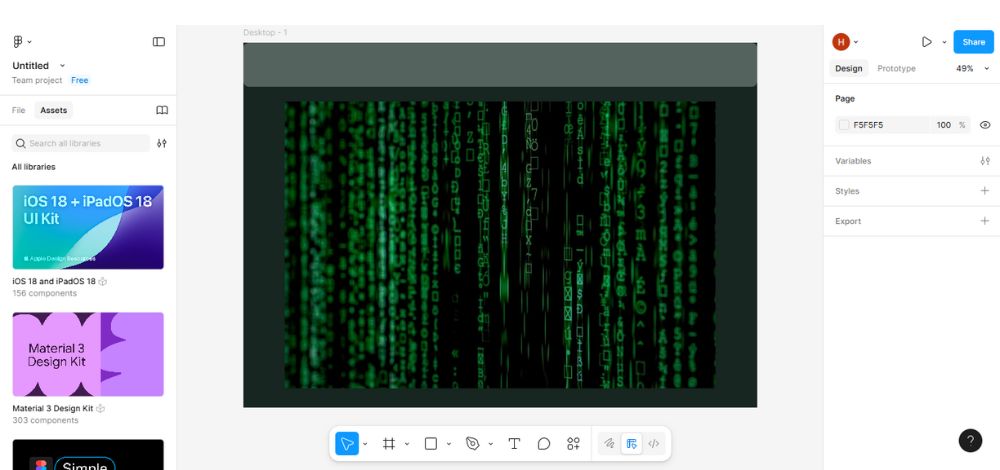
Task: Expand Move tool options chevron
Action: tap(365, 444)
